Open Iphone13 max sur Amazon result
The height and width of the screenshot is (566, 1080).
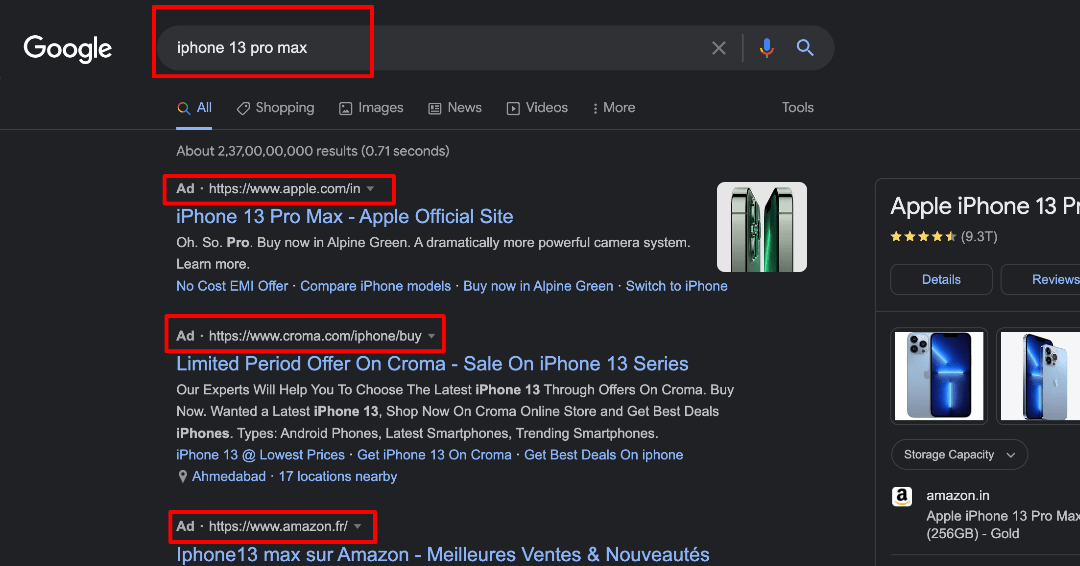click(x=443, y=554)
